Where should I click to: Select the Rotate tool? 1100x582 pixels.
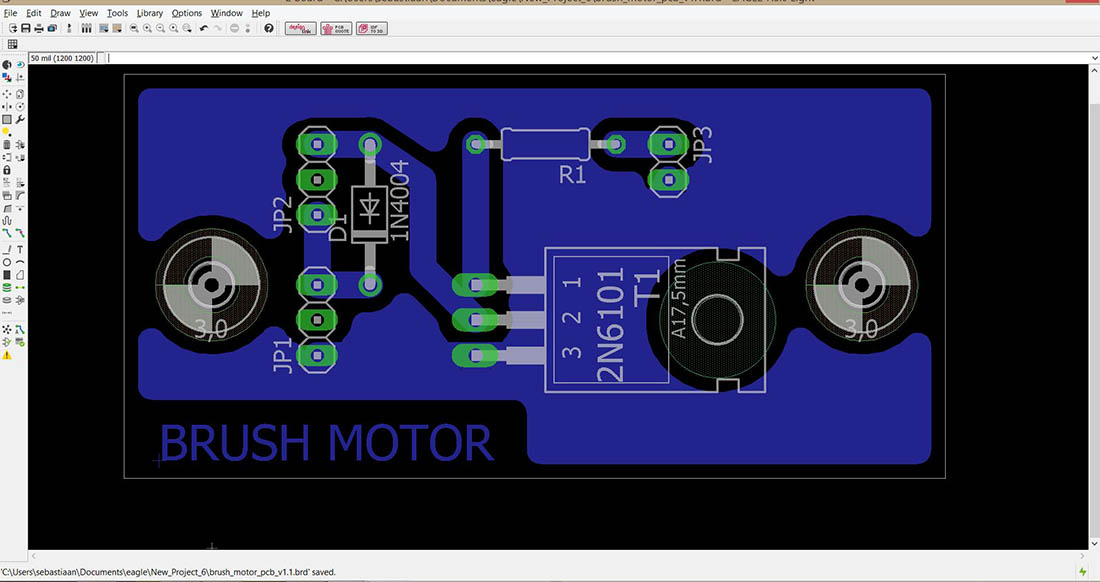click(20, 106)
